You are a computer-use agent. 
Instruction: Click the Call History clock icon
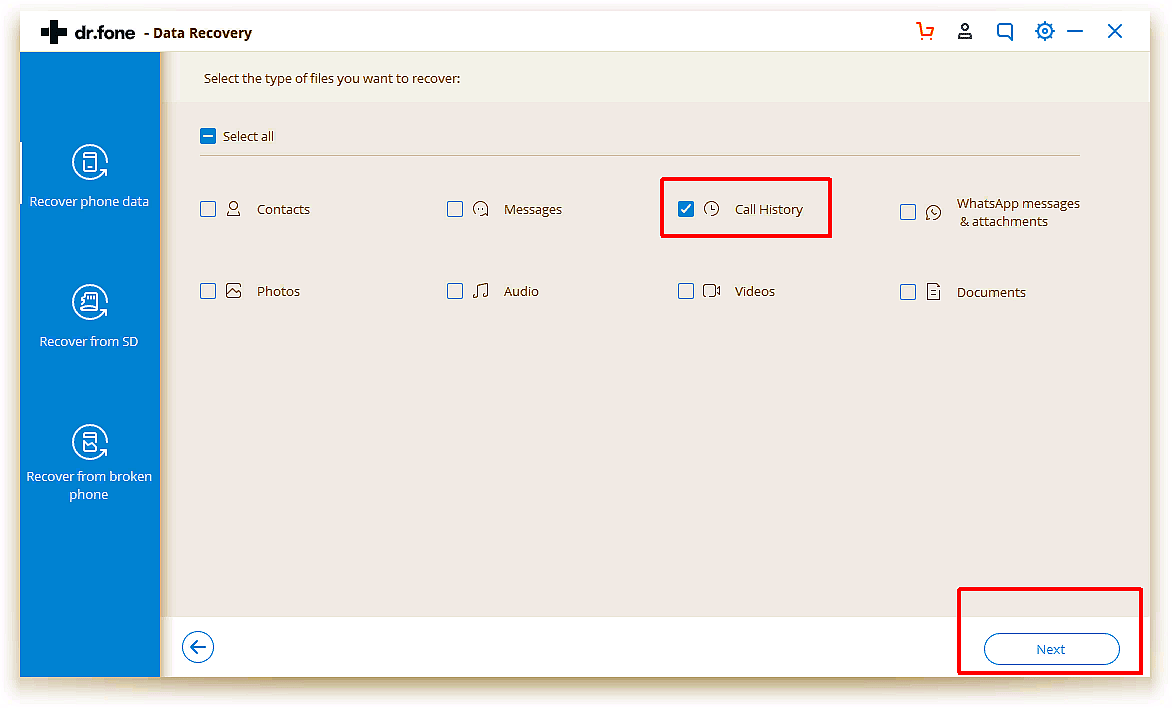tap(712, 209)
